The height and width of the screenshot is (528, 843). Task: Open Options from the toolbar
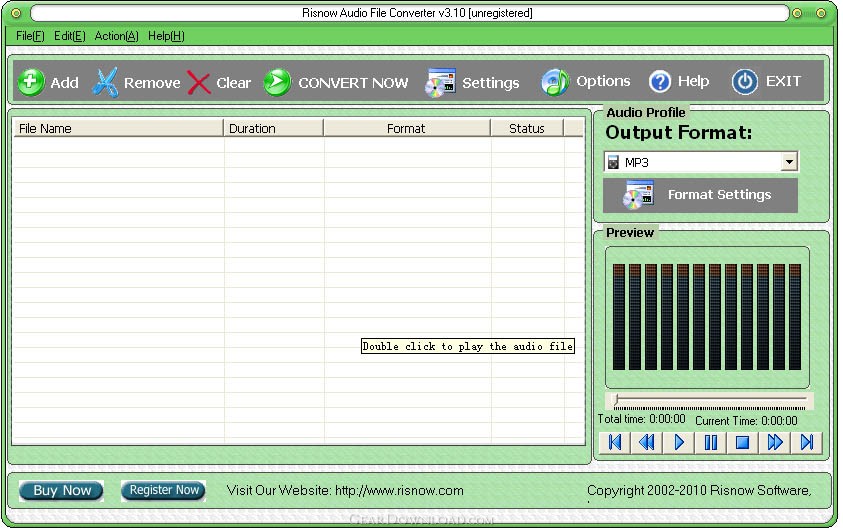coord(585,82)
